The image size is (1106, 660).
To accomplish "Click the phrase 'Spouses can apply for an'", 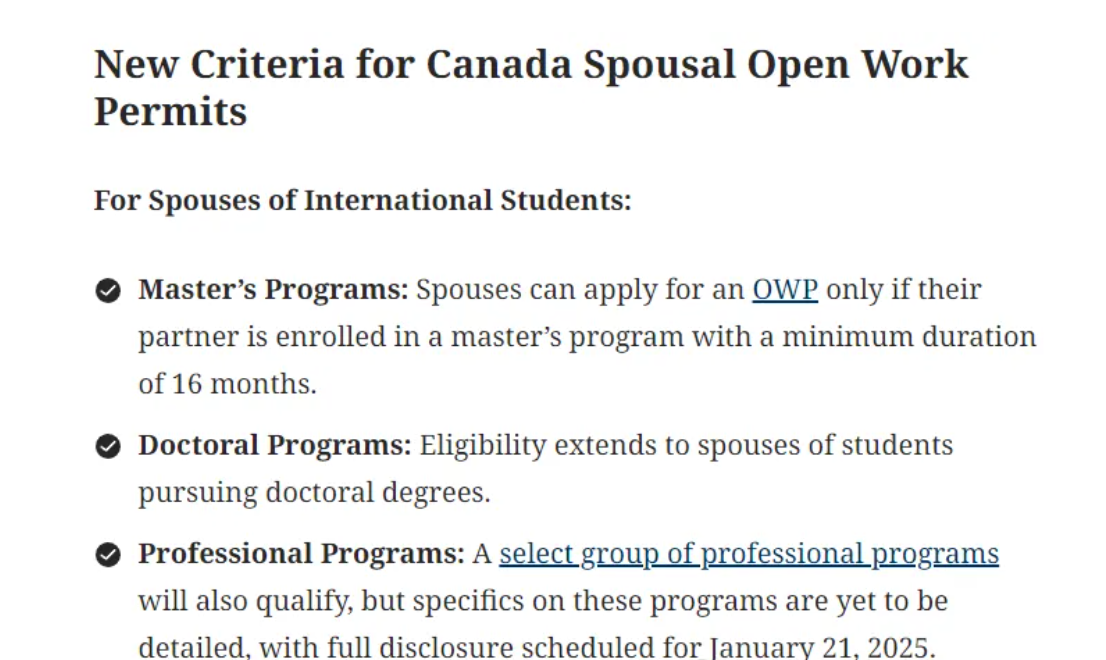I will click(x=580, y=290).
